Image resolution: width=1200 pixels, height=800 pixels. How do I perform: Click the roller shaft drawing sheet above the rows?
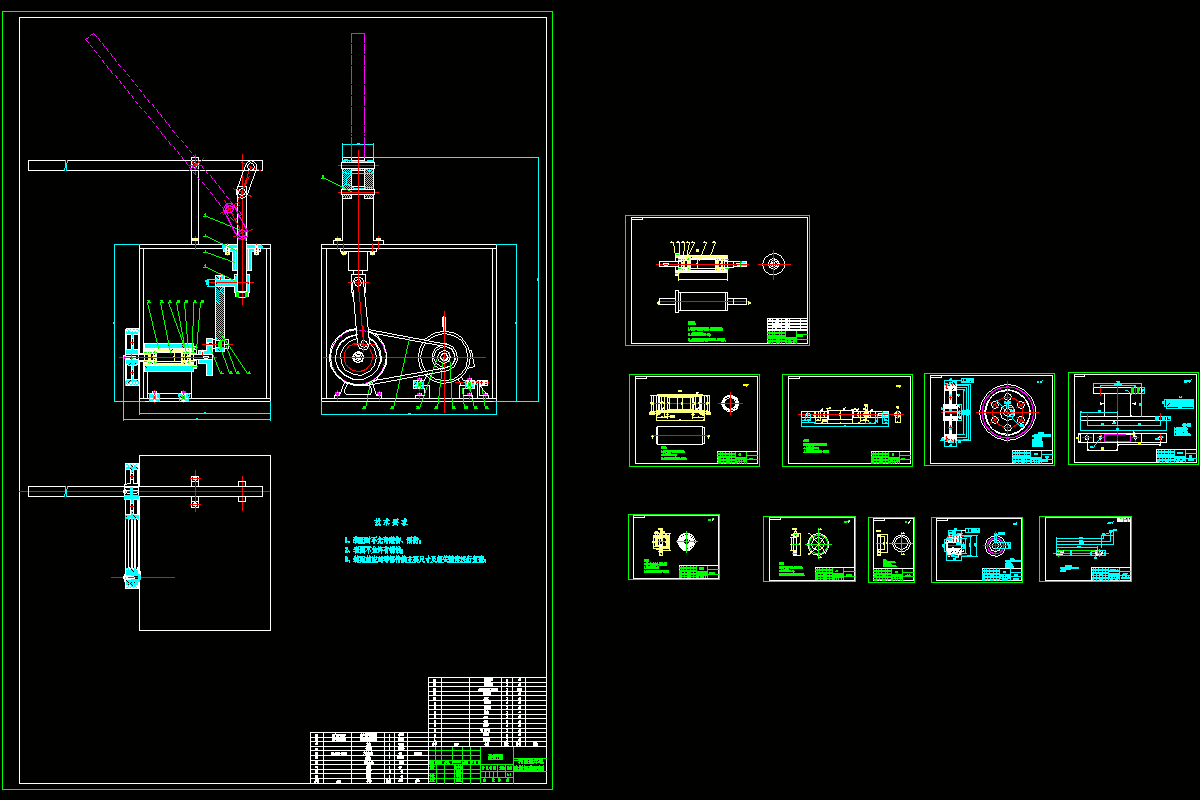(717, 281)
